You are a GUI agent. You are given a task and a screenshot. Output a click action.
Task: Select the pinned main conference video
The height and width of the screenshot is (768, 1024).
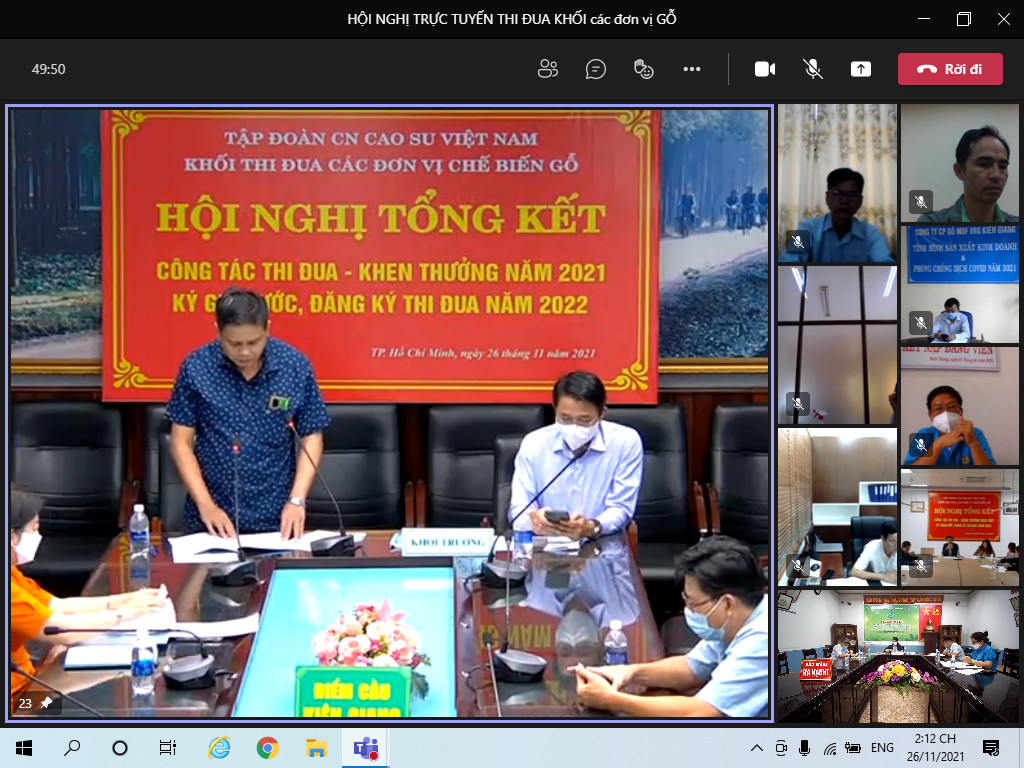click(x=390, y=414)
